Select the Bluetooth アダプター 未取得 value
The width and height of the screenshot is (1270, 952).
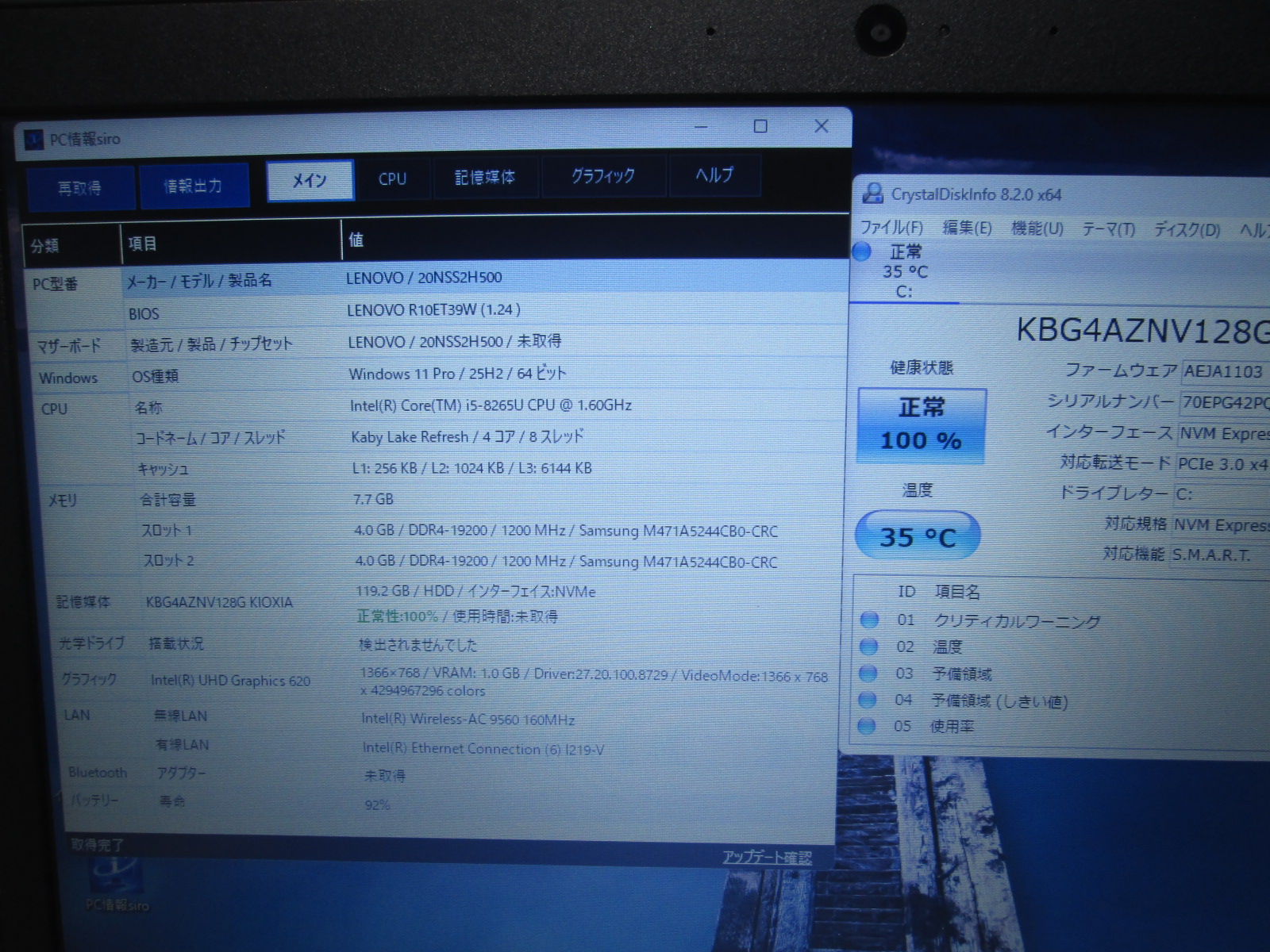(384, 775)
